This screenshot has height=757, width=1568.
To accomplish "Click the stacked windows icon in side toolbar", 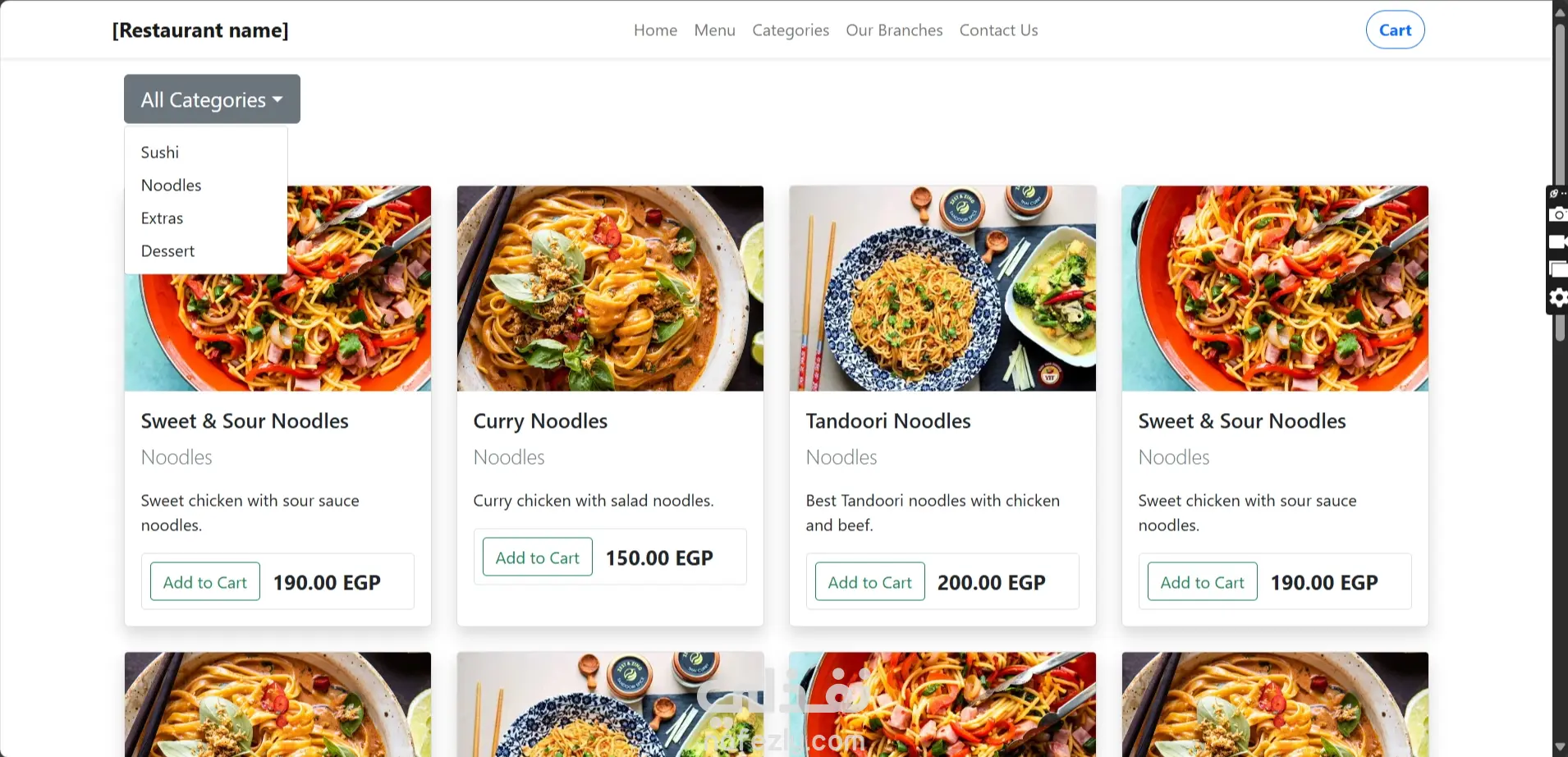I will (1557, 269).
